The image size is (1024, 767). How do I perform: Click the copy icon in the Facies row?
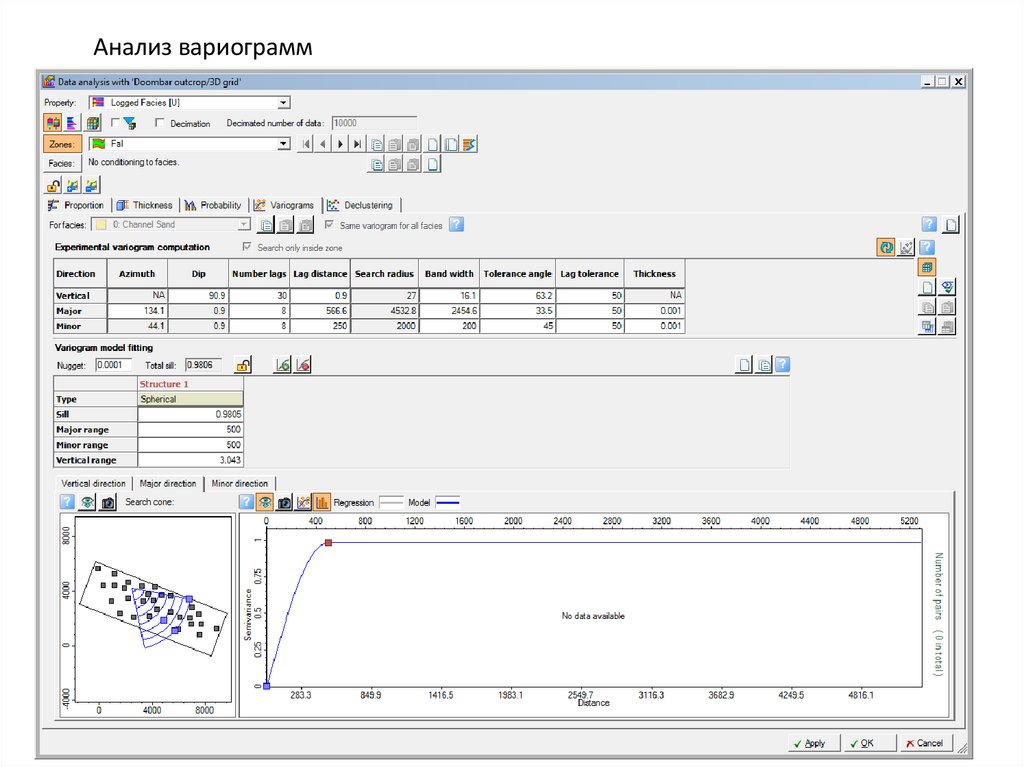[377, 164]
